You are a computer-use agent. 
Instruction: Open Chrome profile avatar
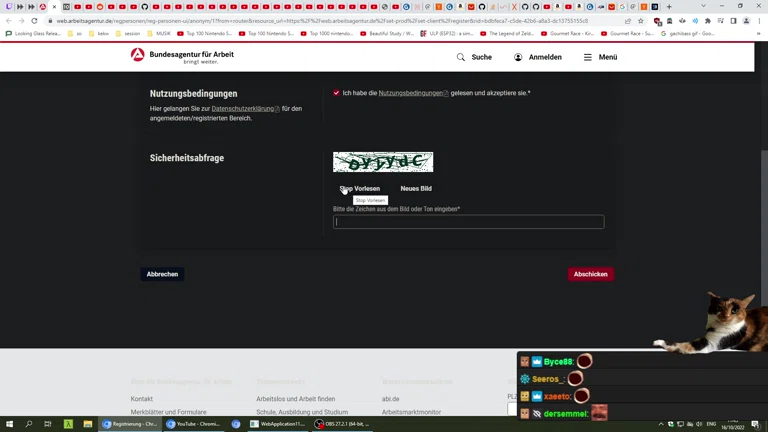coord(746,21)
